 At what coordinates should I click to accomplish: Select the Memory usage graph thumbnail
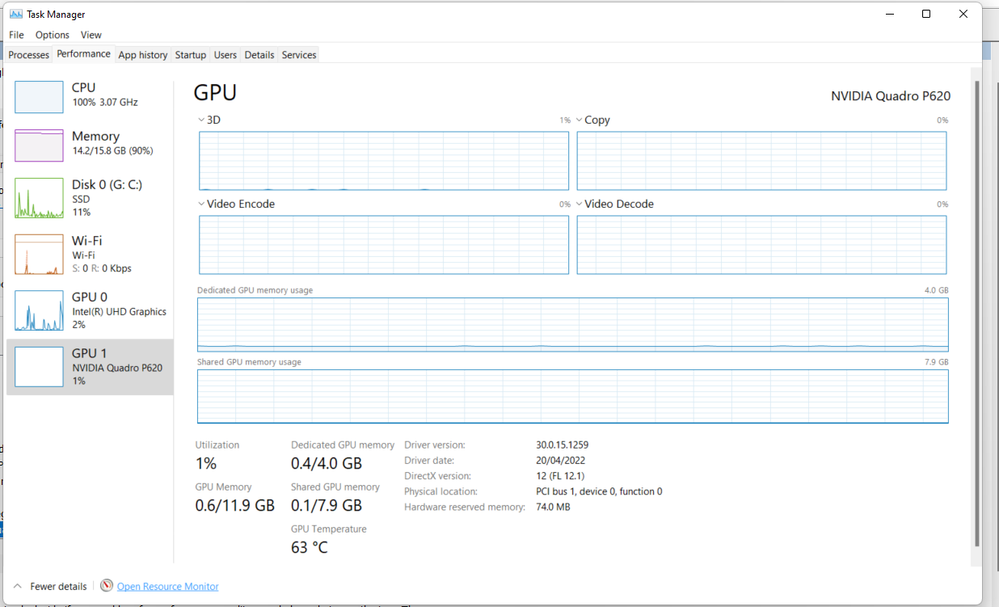pyautogui.click(x=39, y=144)
